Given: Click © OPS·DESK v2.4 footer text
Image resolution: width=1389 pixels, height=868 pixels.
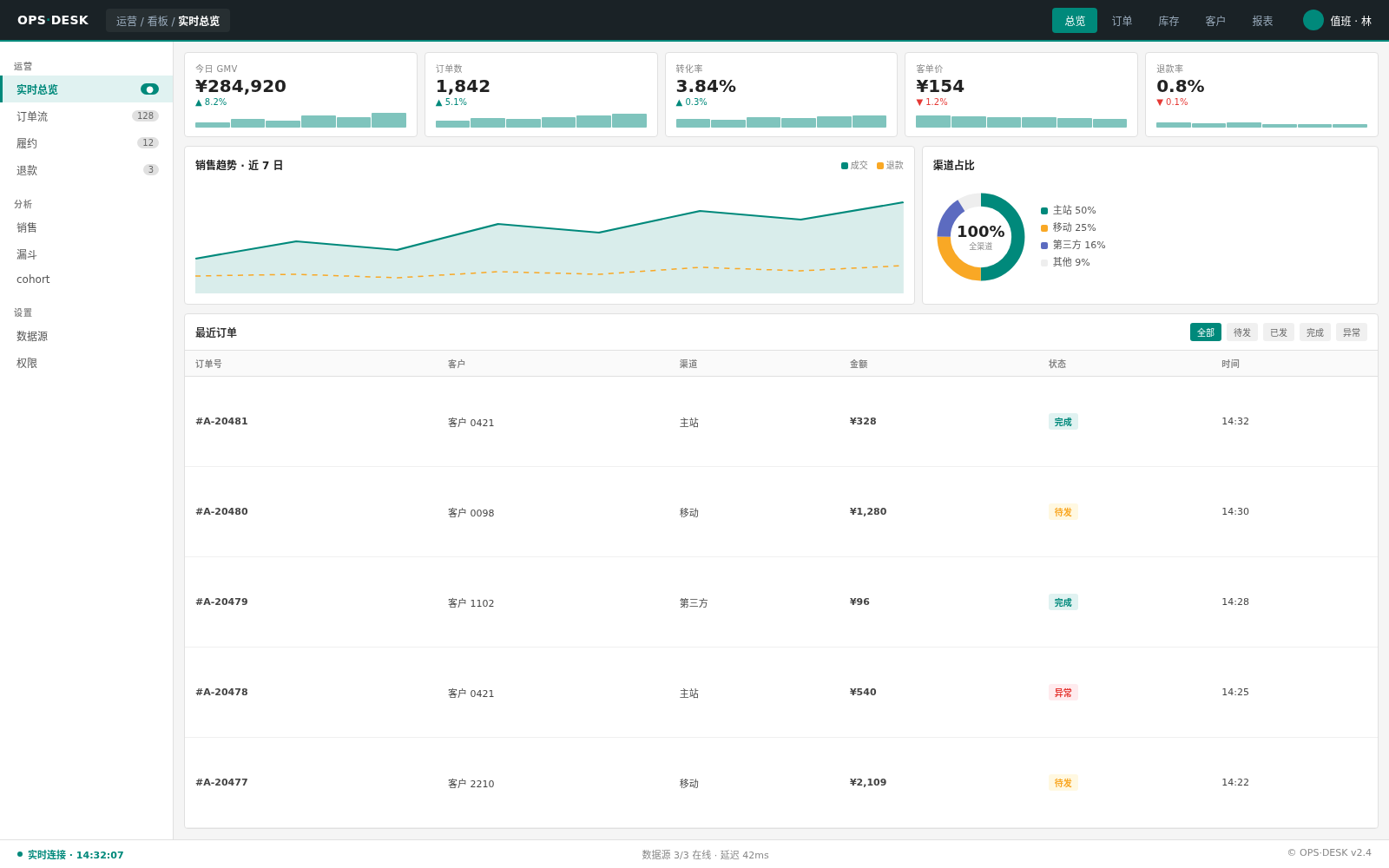Looking at the screenshot, I should (x=1329, y=853).
